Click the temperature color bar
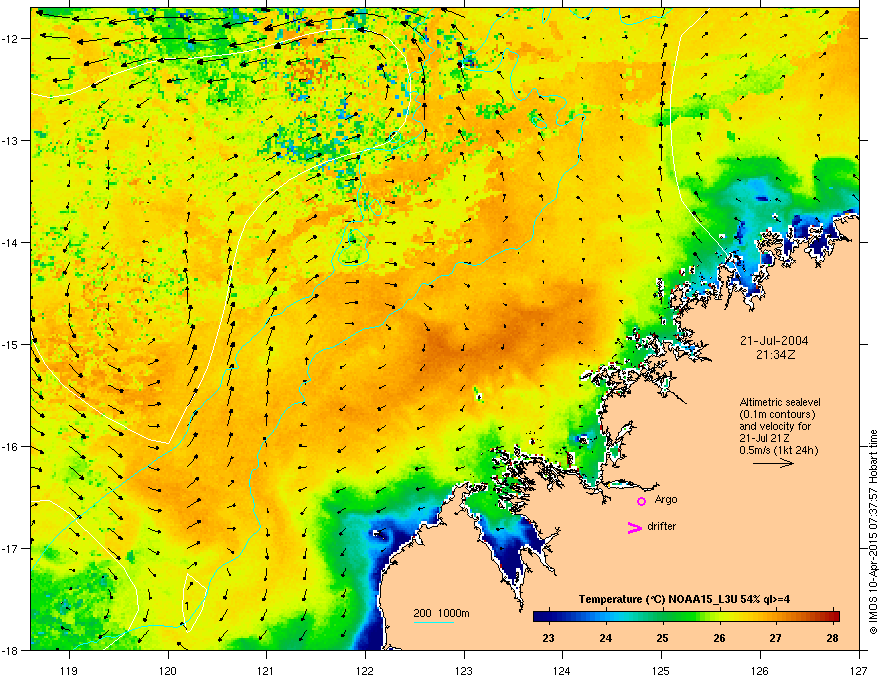 click(686, 616)
